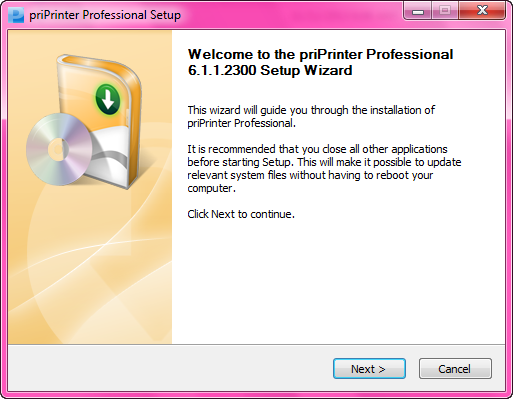Viewport: 513px width, 399px height.
Task: Click the green download arrow icon
Action: 108,99
